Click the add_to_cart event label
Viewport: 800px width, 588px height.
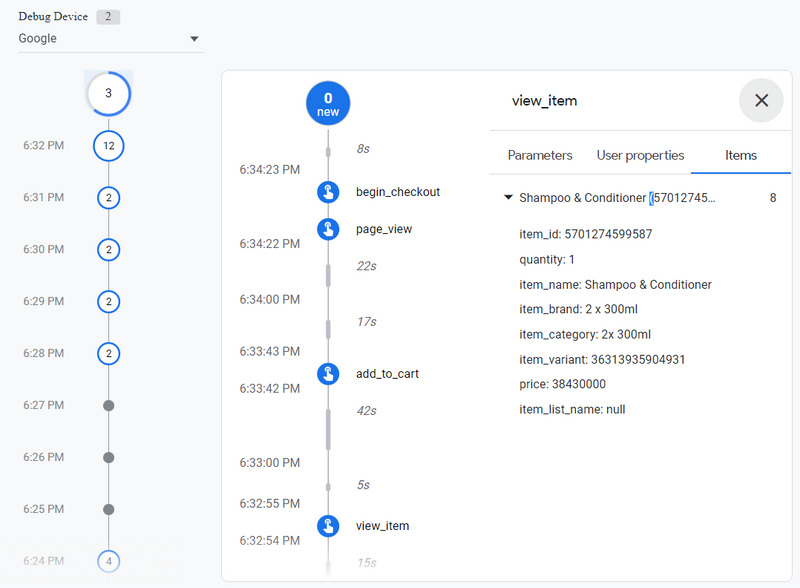click(387, 374)
